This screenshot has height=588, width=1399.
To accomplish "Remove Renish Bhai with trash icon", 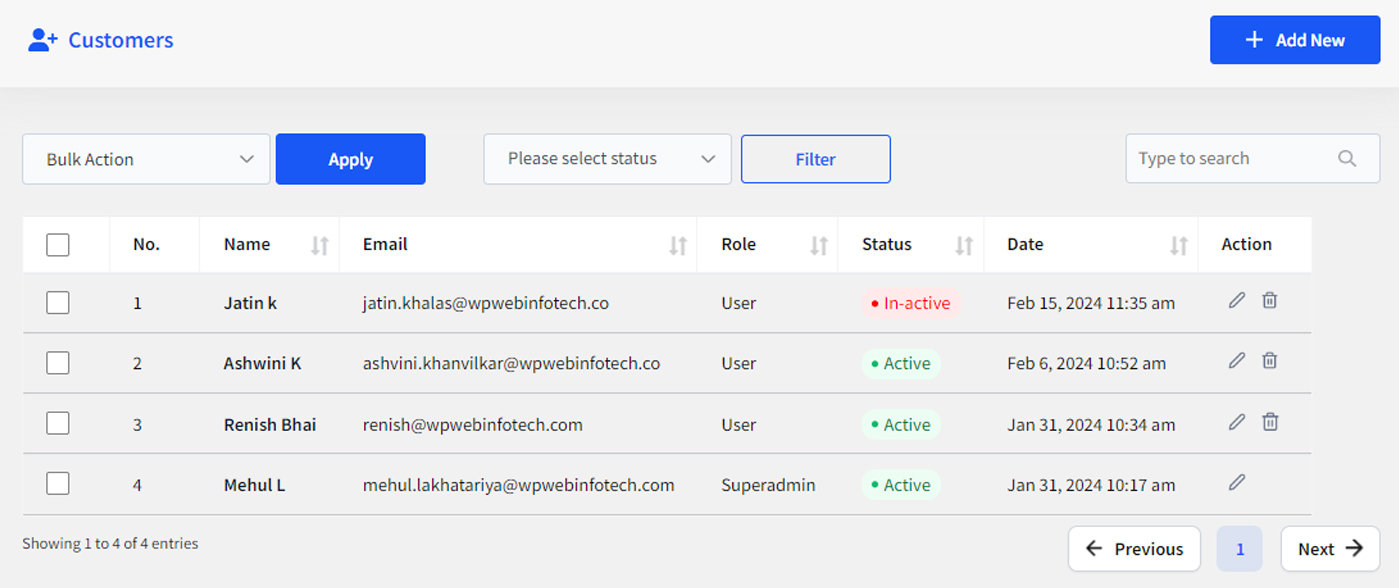I will pos(1269,422).
